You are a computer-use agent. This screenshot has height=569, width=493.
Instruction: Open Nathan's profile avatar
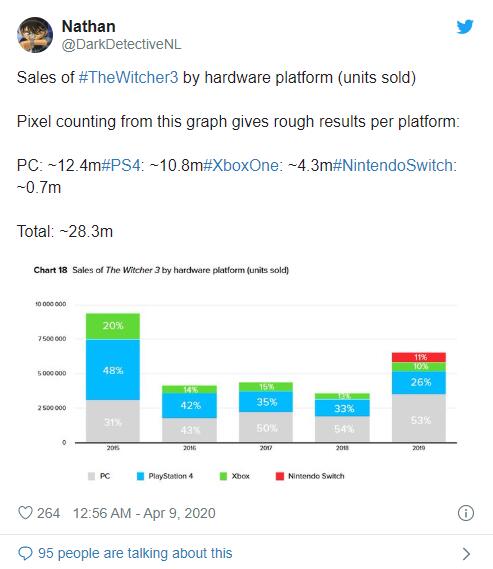click(x=35, y=35)
